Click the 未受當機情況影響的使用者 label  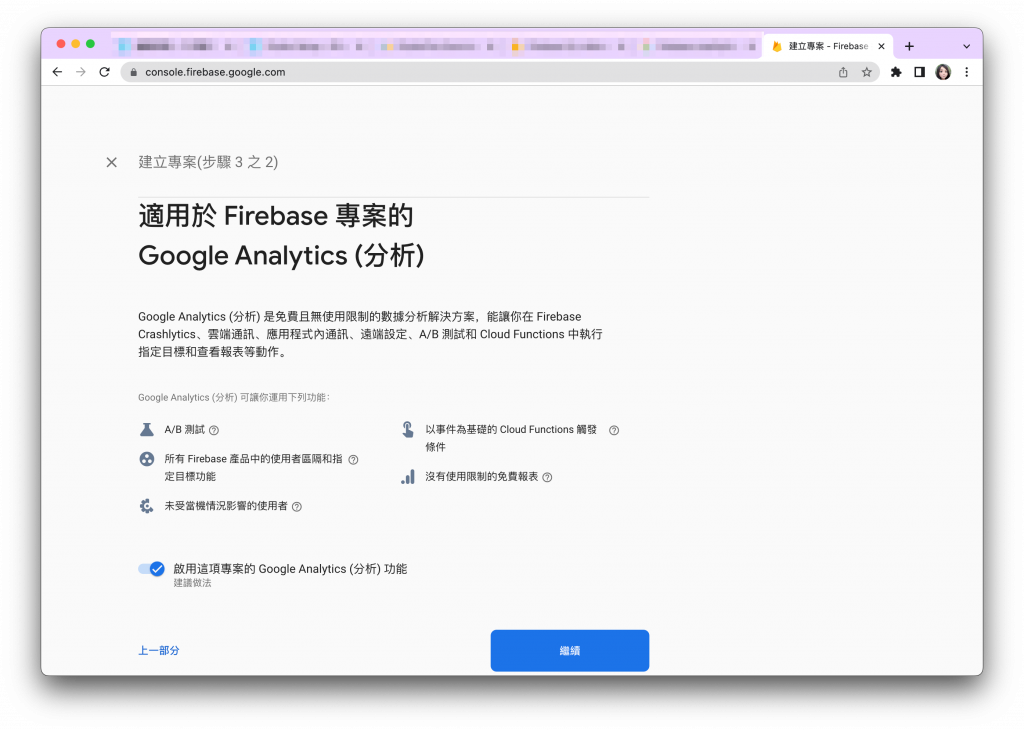click(226, 506)
